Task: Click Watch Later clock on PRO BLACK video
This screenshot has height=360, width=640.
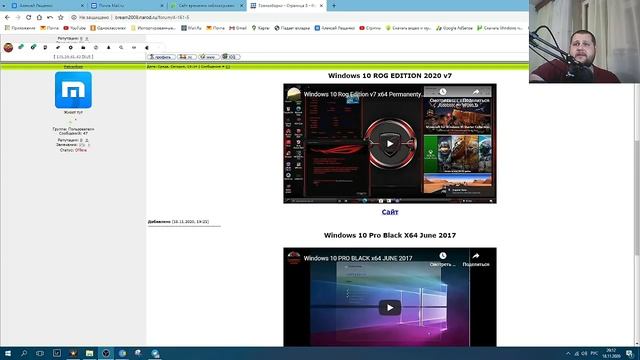Action: pyautogui.click(x=442, y=259)
